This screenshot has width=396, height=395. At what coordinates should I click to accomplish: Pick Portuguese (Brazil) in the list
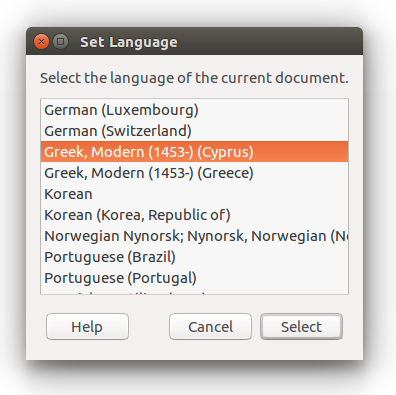click(x=194, y=257)
